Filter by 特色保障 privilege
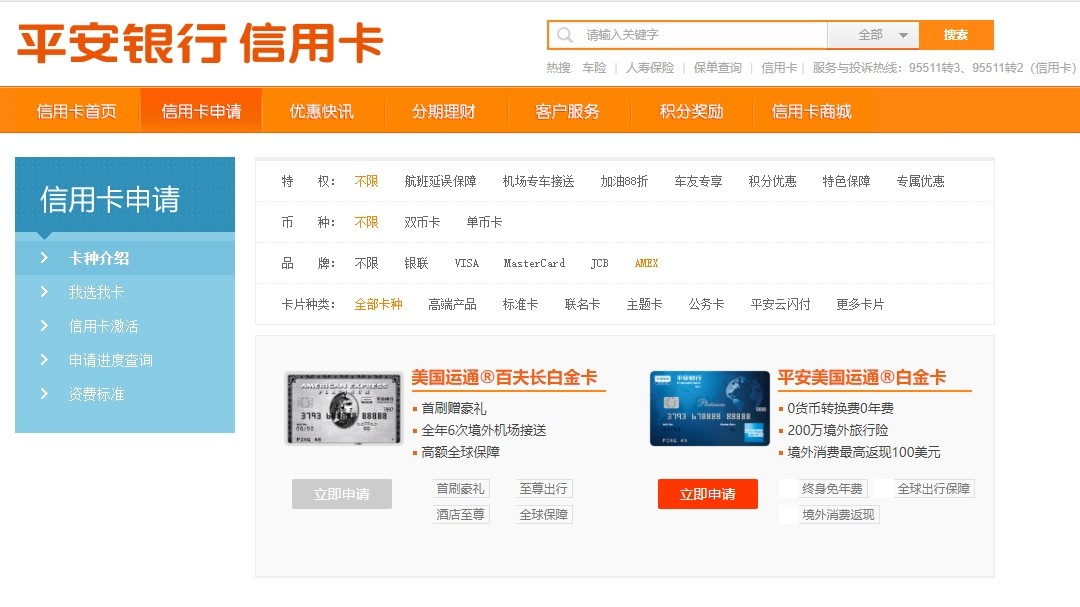1080x607 pixels. coord(847,181)
